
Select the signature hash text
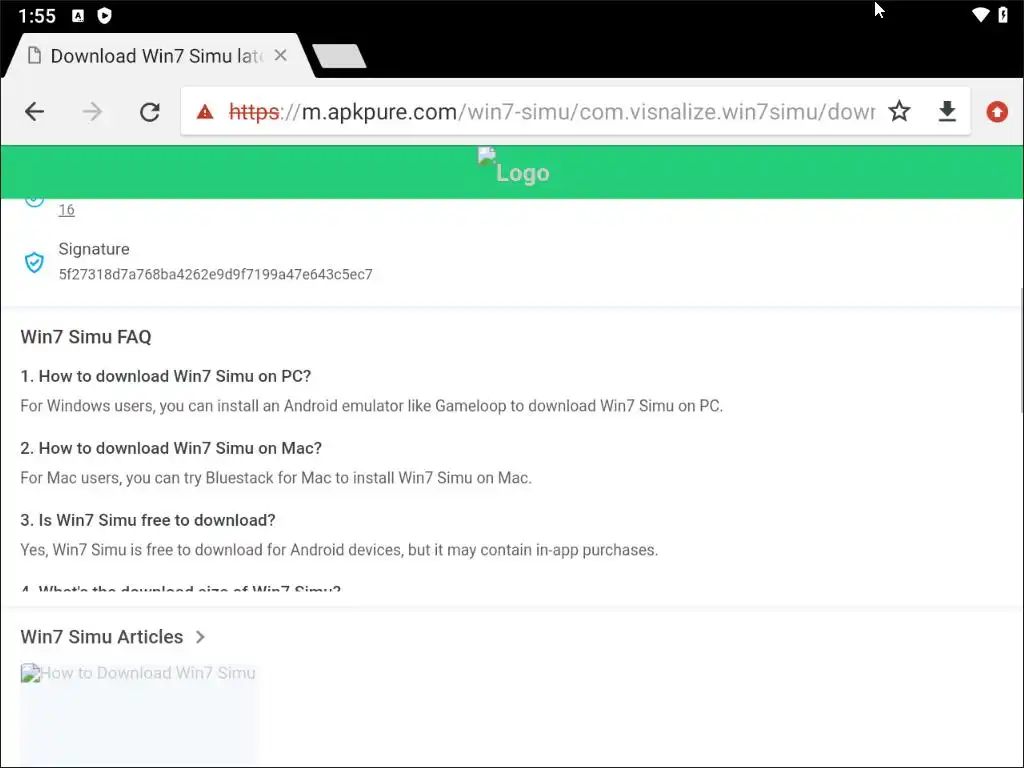216,274
